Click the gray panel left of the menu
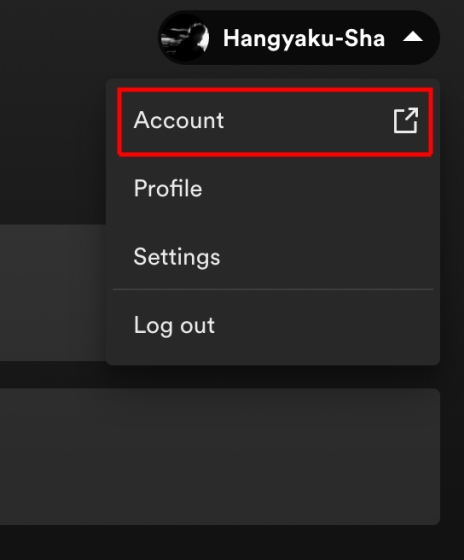The height and width of the screenshot is (560, 464). pos(53,292)
